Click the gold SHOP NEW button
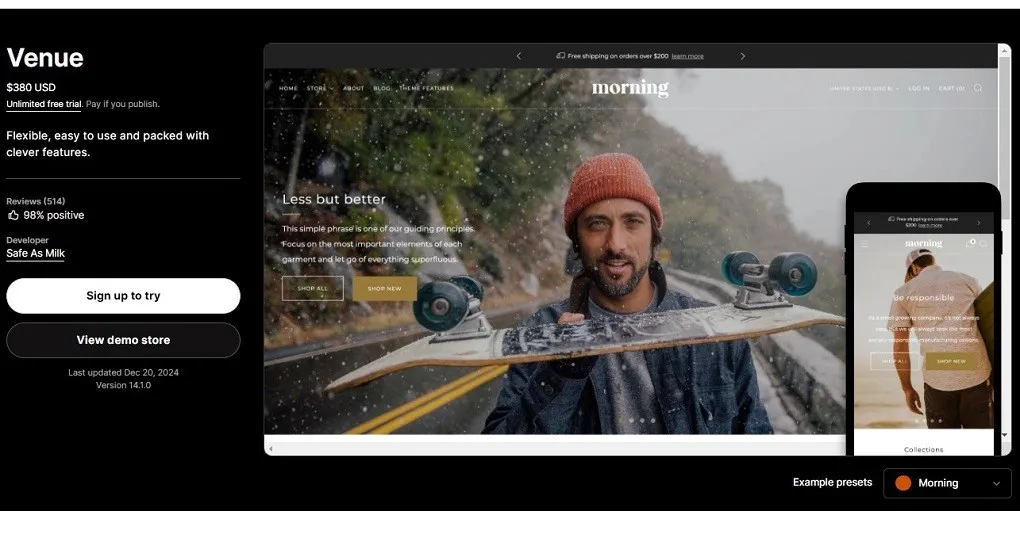Image resolution: width=1020 pixels, height=538 pixels. (x=384, y=288)
